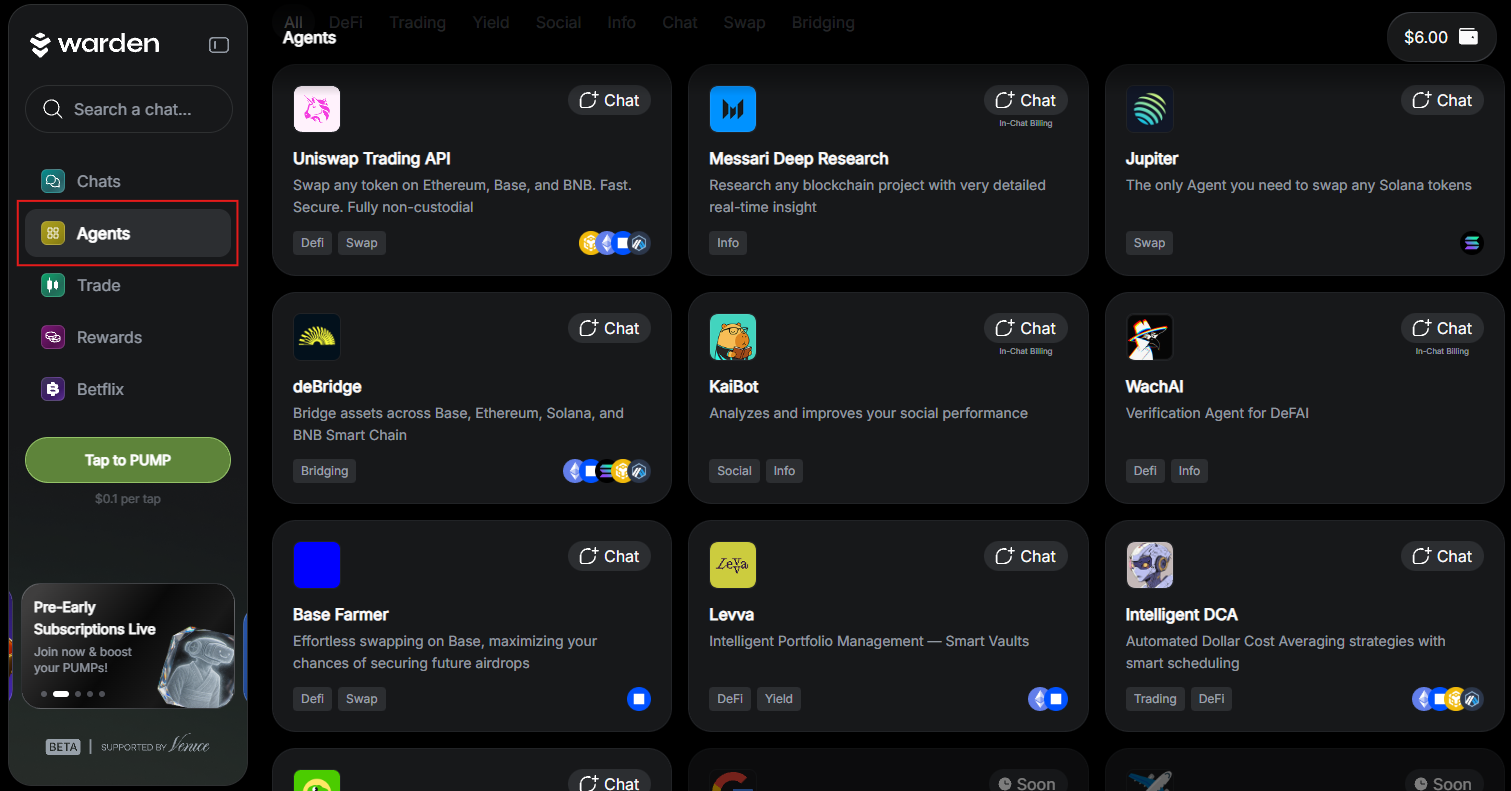Click the Search a chat field
The width and height of the screenshot is (1511, 791).
coord(129,109)
